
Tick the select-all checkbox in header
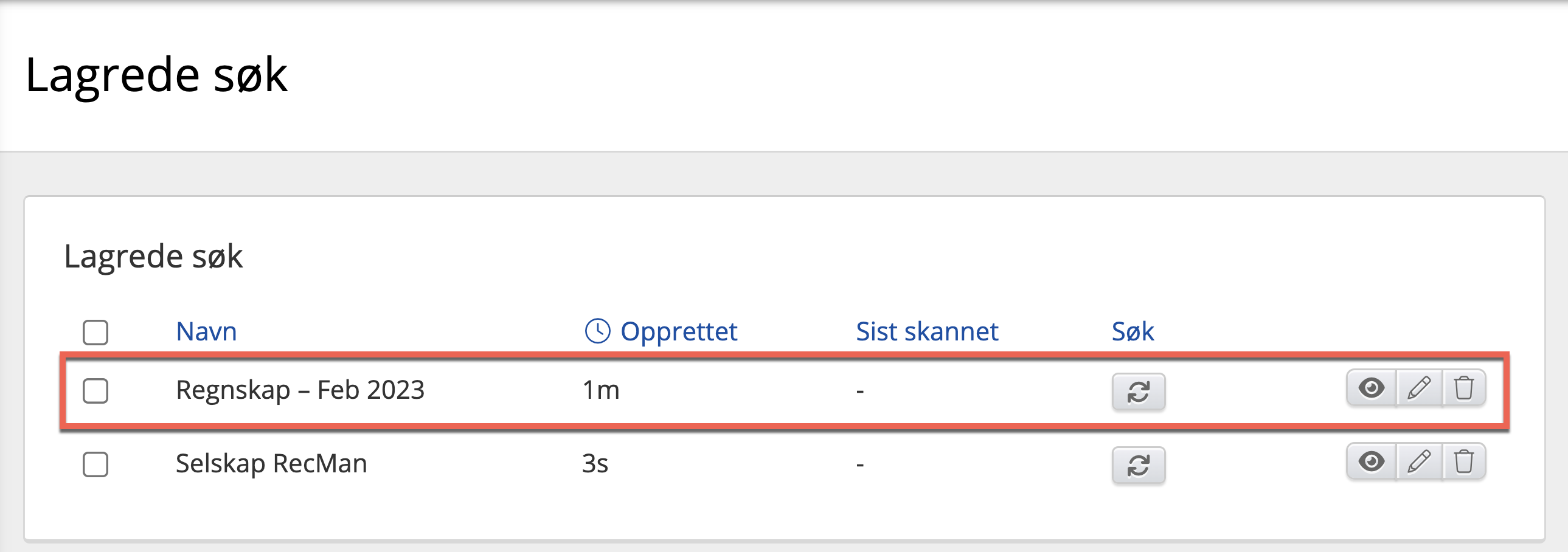click(95, 333)
